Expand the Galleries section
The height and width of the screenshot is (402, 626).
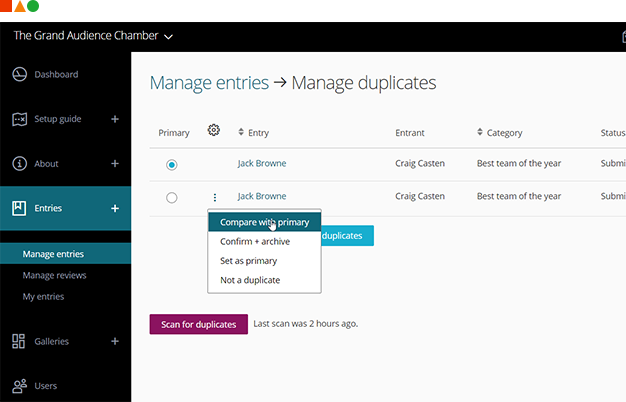[114, 341]
